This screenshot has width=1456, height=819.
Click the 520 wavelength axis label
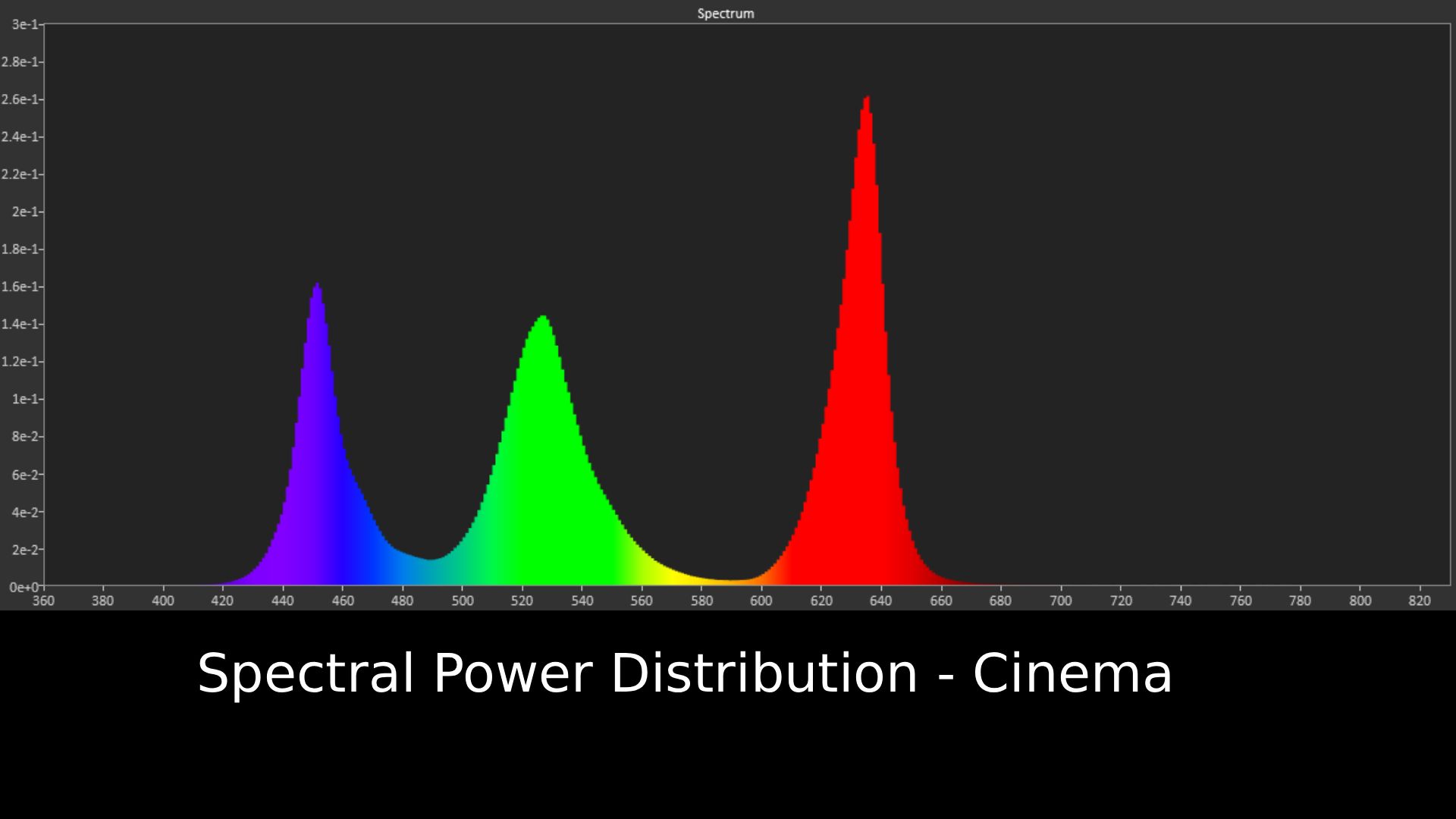522,601
